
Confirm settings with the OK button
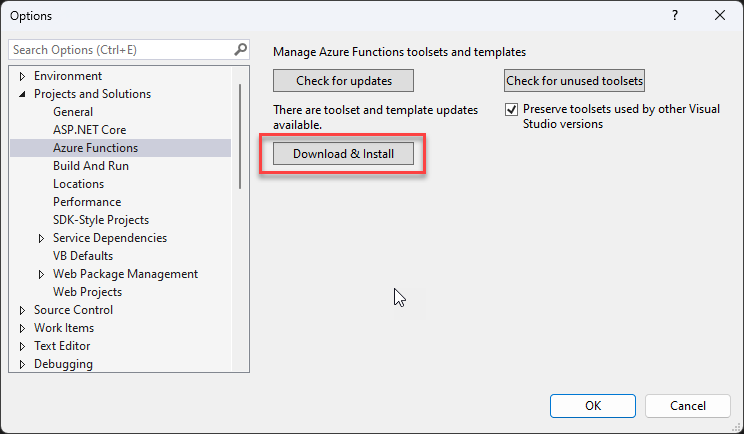[593, 406]
